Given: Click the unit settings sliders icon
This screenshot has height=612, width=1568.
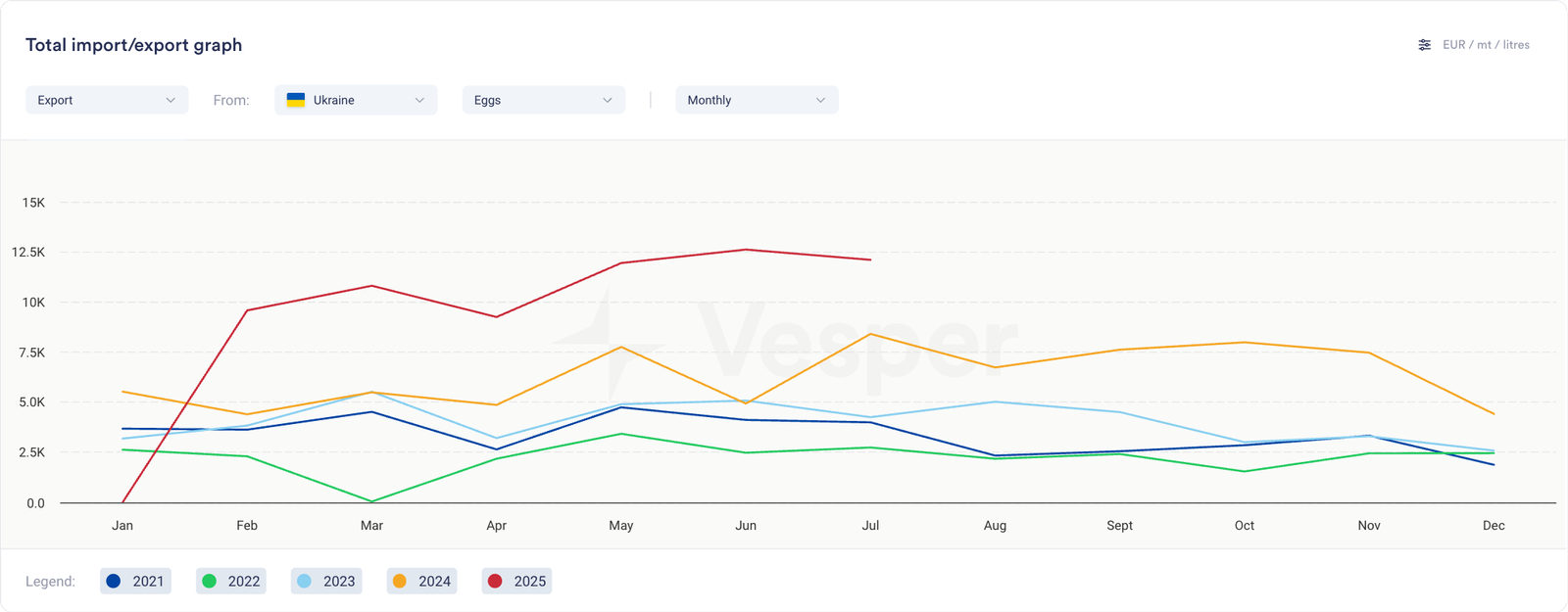Looking at the screenshot, I should (1424, 45).
